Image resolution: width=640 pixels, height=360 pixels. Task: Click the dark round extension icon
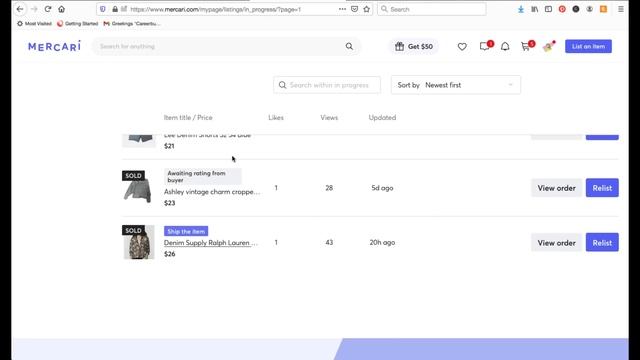tap(576, 9)
